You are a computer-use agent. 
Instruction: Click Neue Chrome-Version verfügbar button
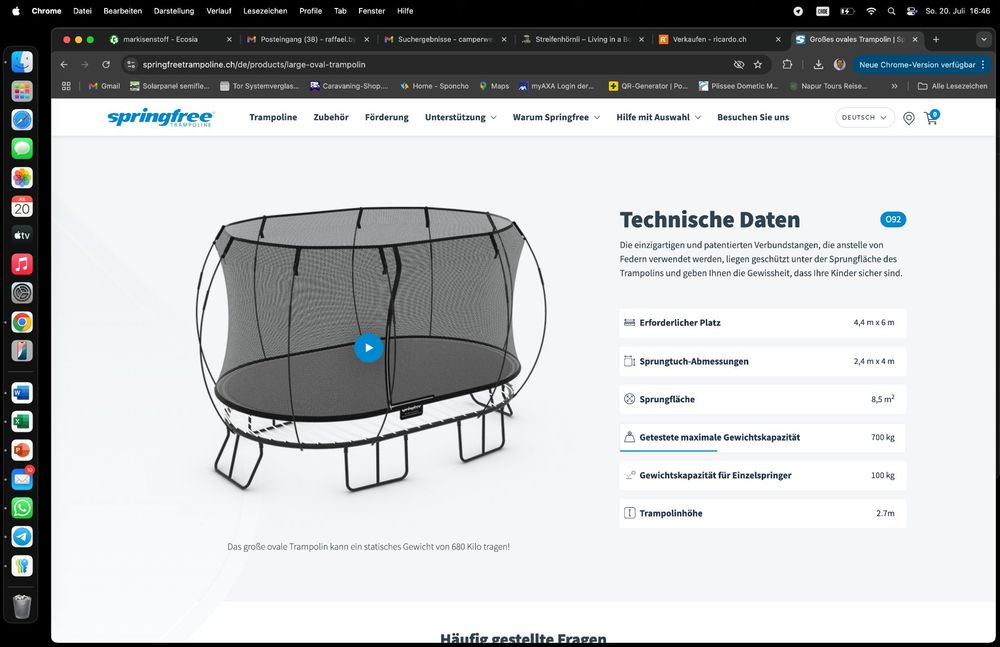(x=916, y=64)
